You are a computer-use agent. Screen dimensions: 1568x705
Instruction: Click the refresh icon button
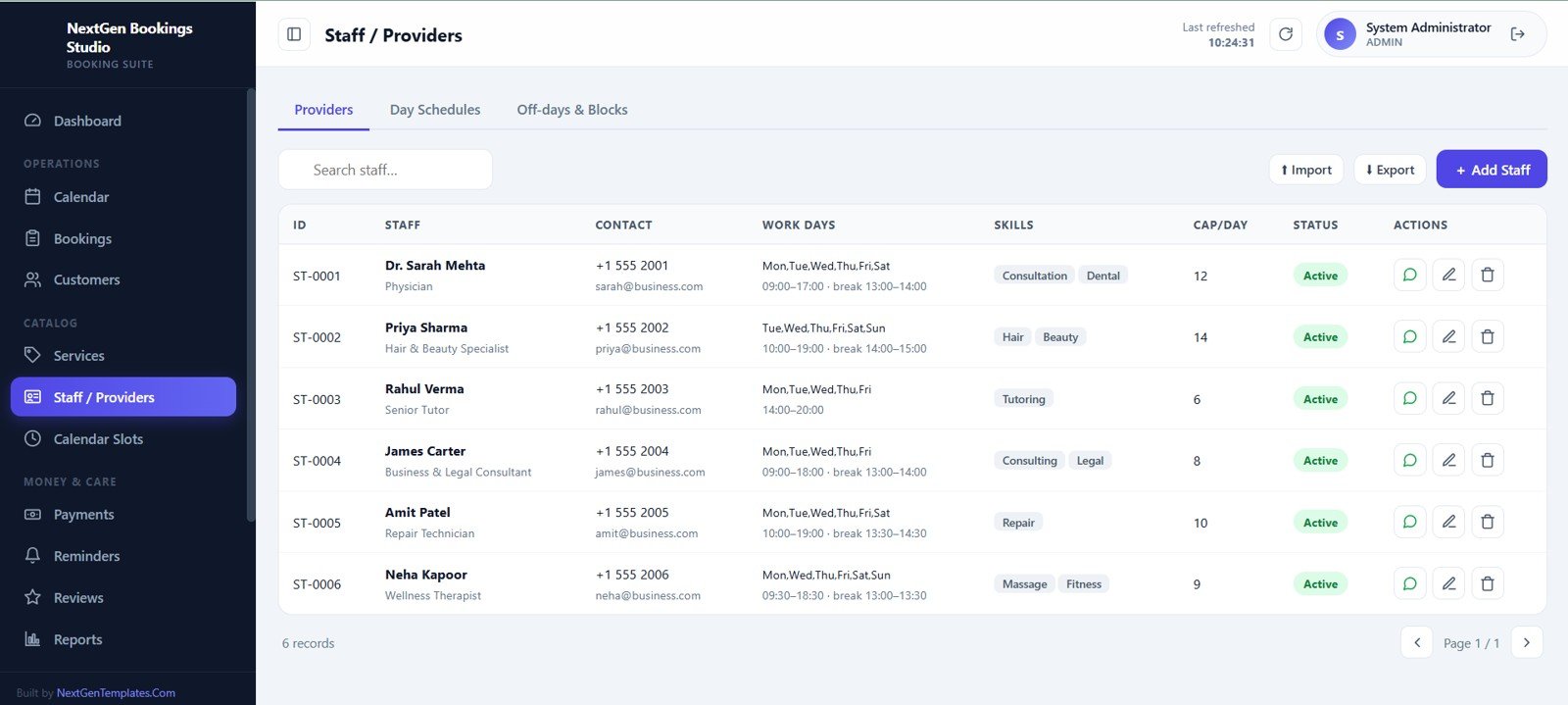click(1286, 34)
